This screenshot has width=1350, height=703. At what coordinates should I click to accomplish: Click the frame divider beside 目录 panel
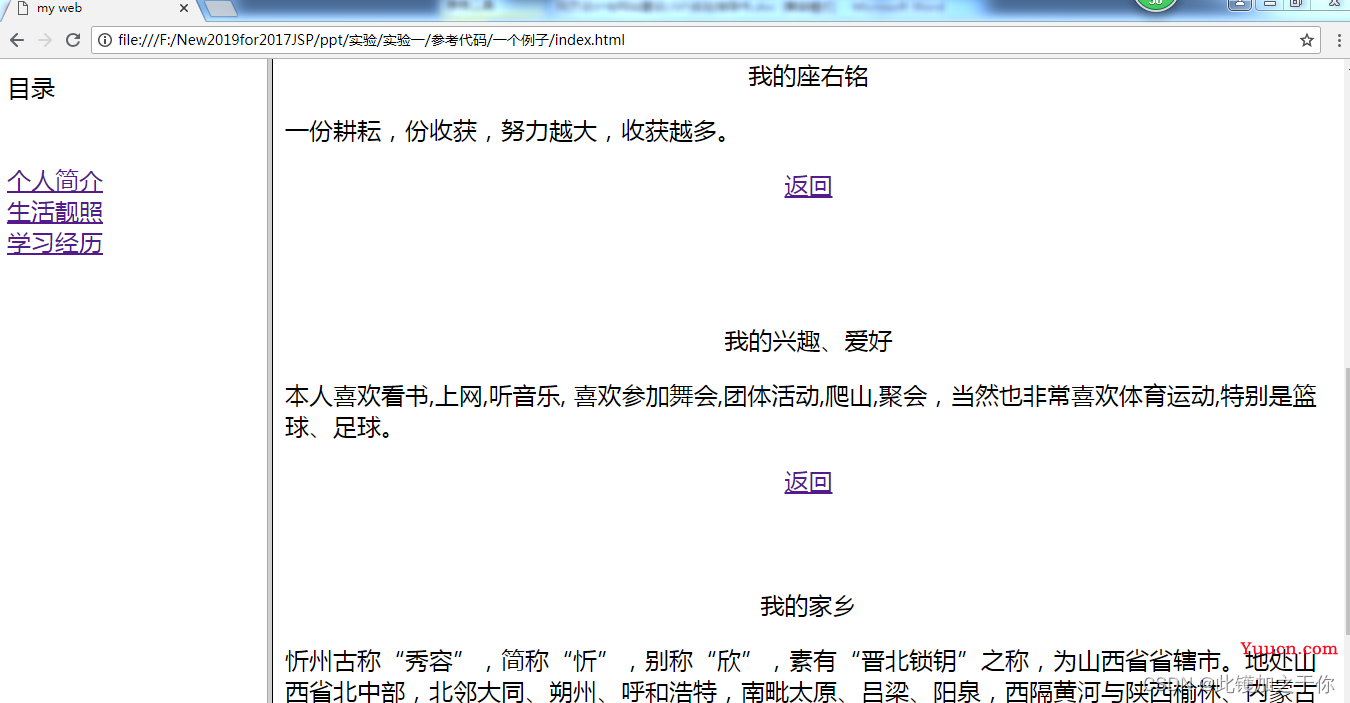(269, 380)
